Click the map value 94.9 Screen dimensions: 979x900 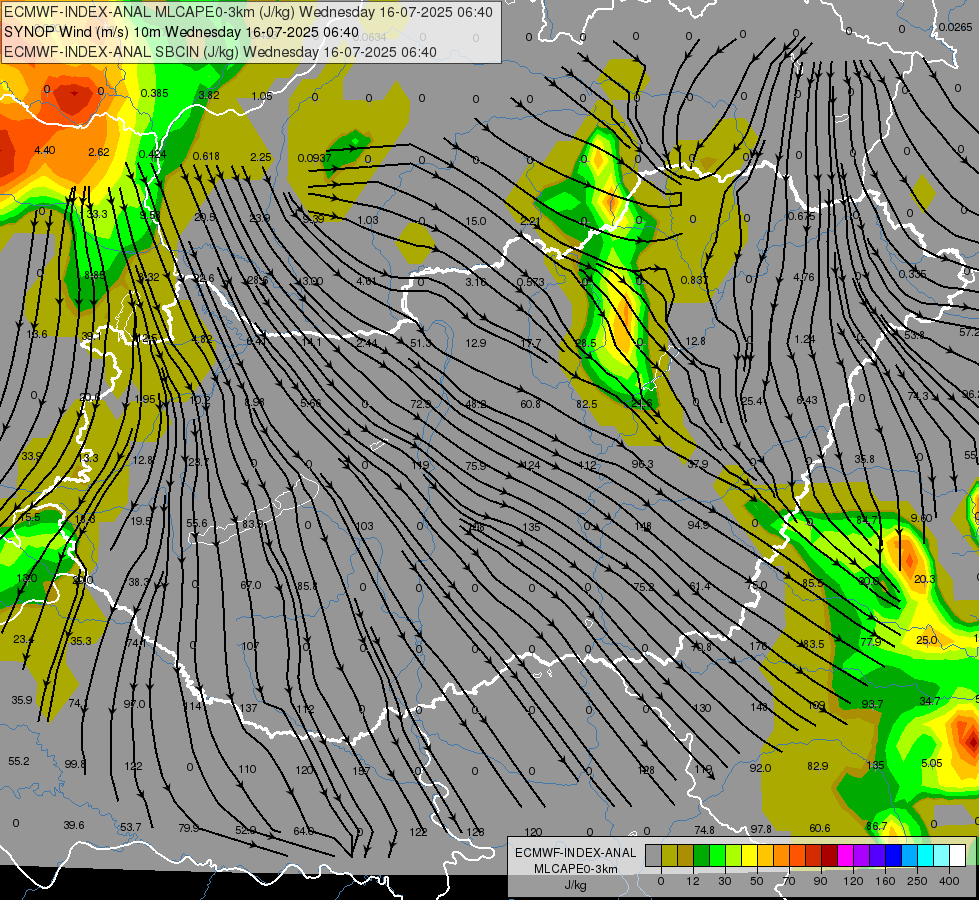click(698, 525)
